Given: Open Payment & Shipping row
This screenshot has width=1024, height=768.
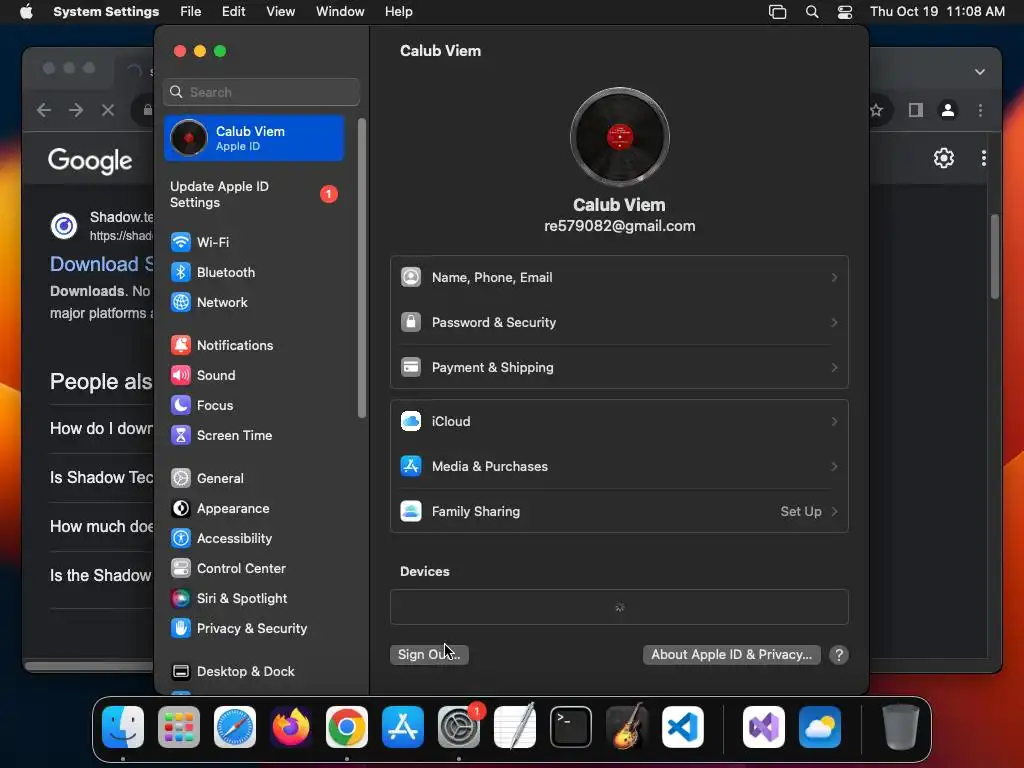Looking at the screenshot, I should [620, 368].
